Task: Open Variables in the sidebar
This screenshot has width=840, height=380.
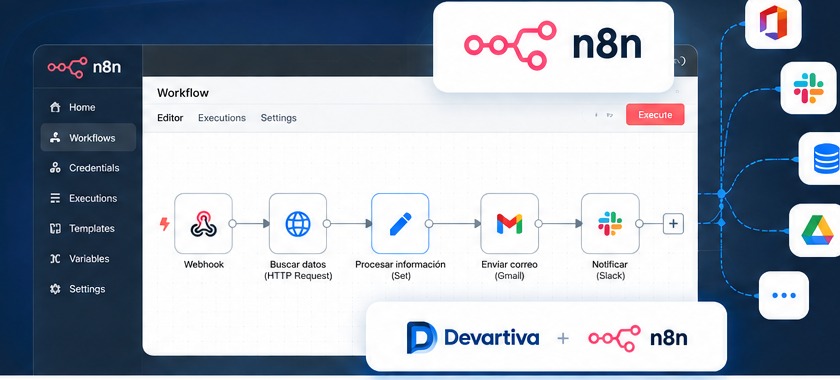Action: point(88,259)
